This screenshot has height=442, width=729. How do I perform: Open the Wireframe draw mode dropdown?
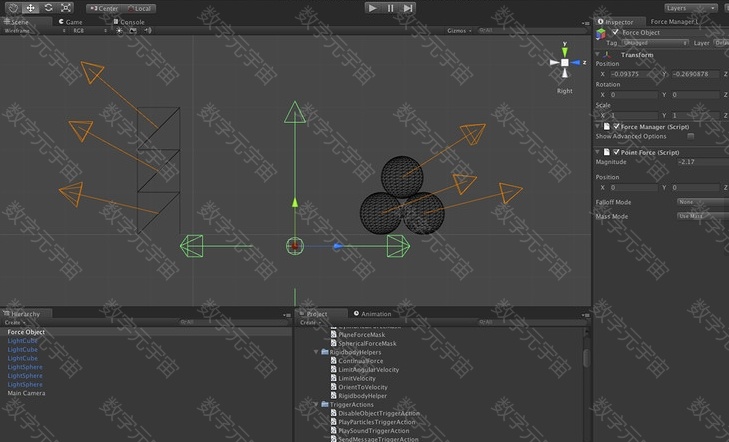(x=35, y=31)
